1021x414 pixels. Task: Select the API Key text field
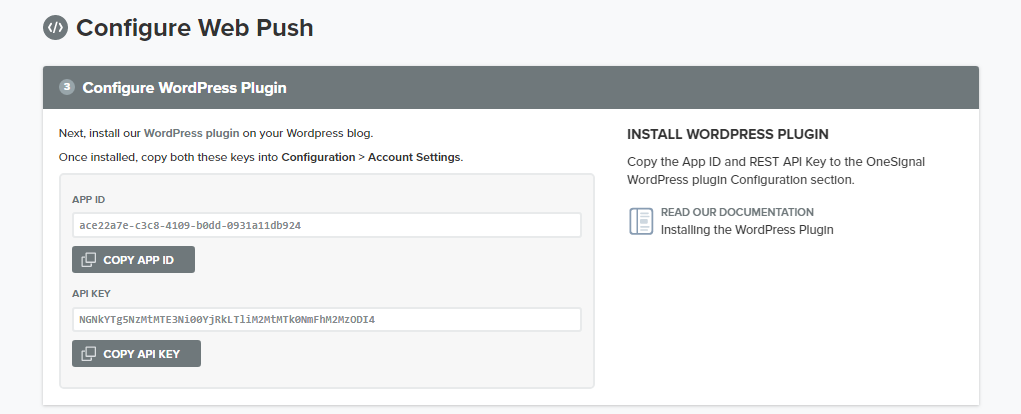(x=326, y=320)
